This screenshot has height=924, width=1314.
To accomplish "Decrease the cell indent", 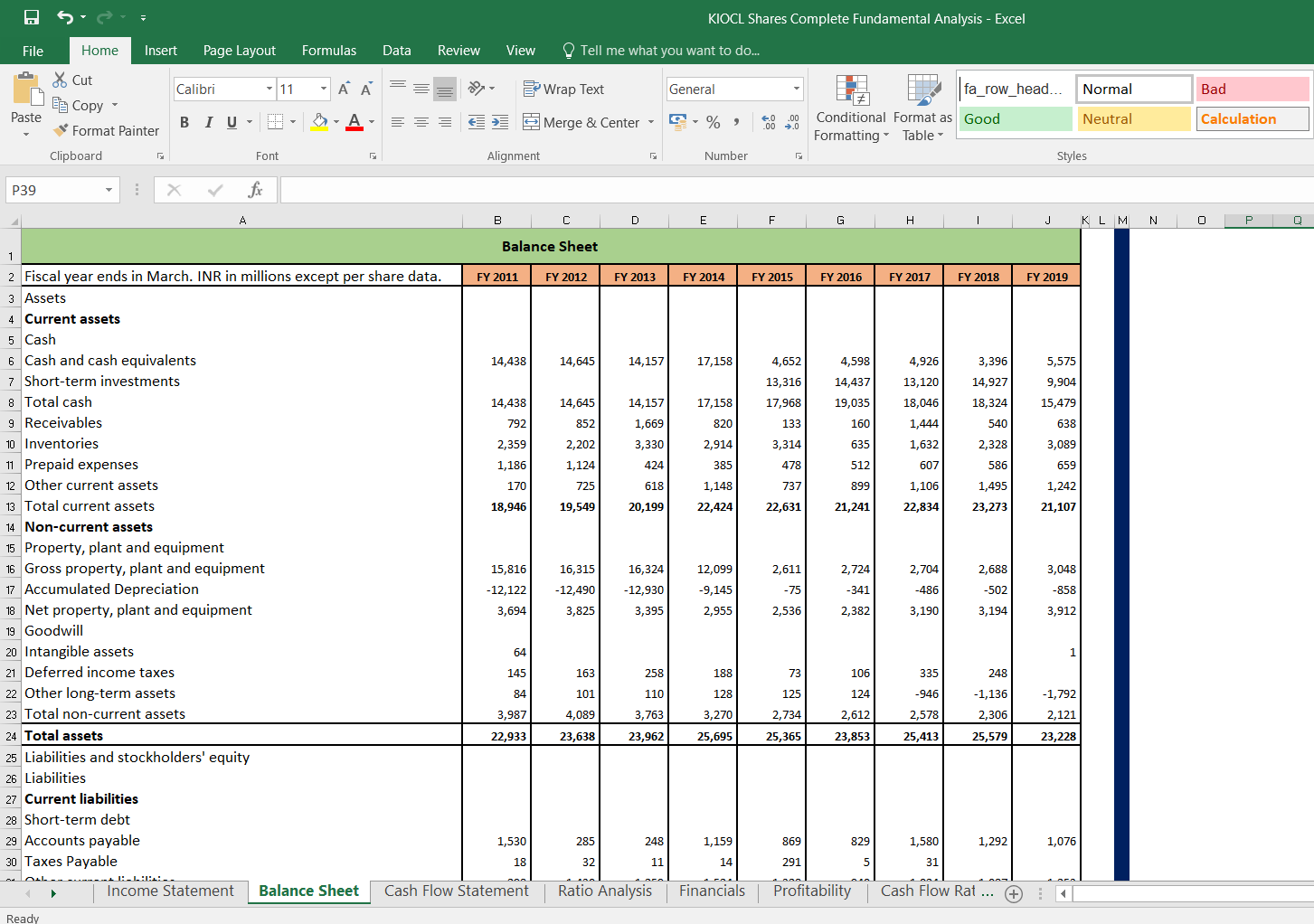I will click(x=477, y=122).
